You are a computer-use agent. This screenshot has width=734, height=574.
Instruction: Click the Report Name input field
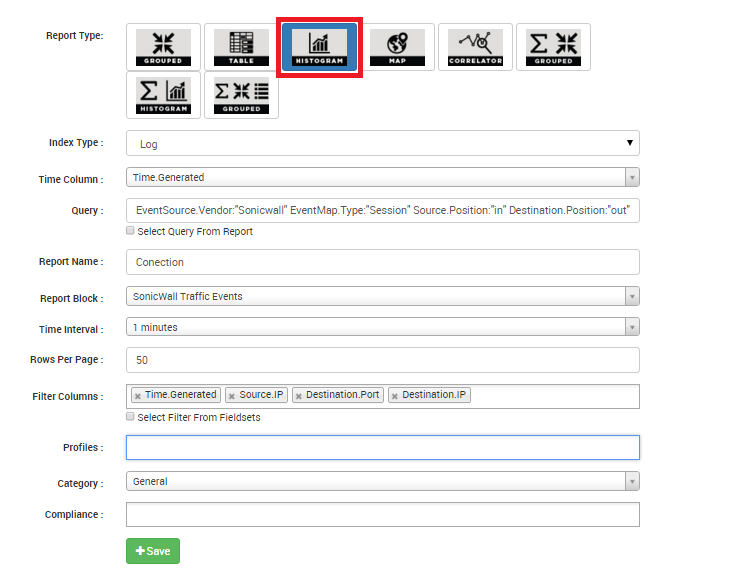pyautogui.click(x=382, y=262)
